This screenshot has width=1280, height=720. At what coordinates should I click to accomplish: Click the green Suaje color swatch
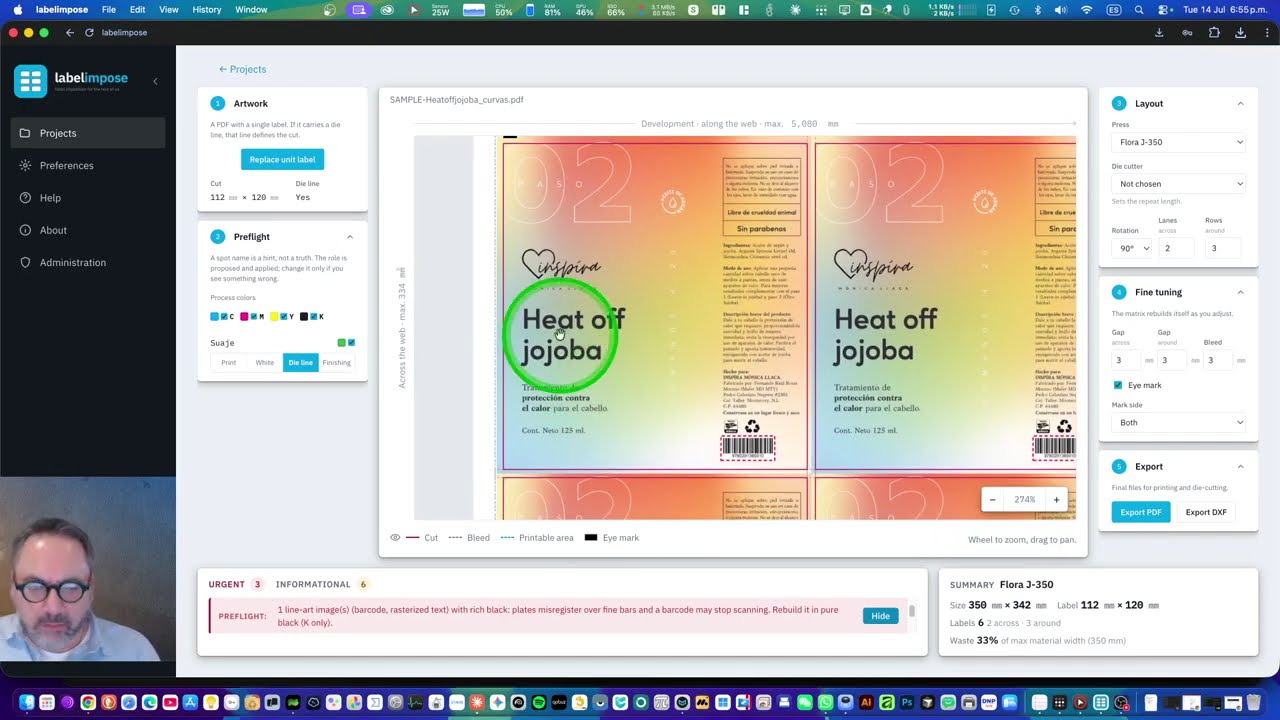341,343
